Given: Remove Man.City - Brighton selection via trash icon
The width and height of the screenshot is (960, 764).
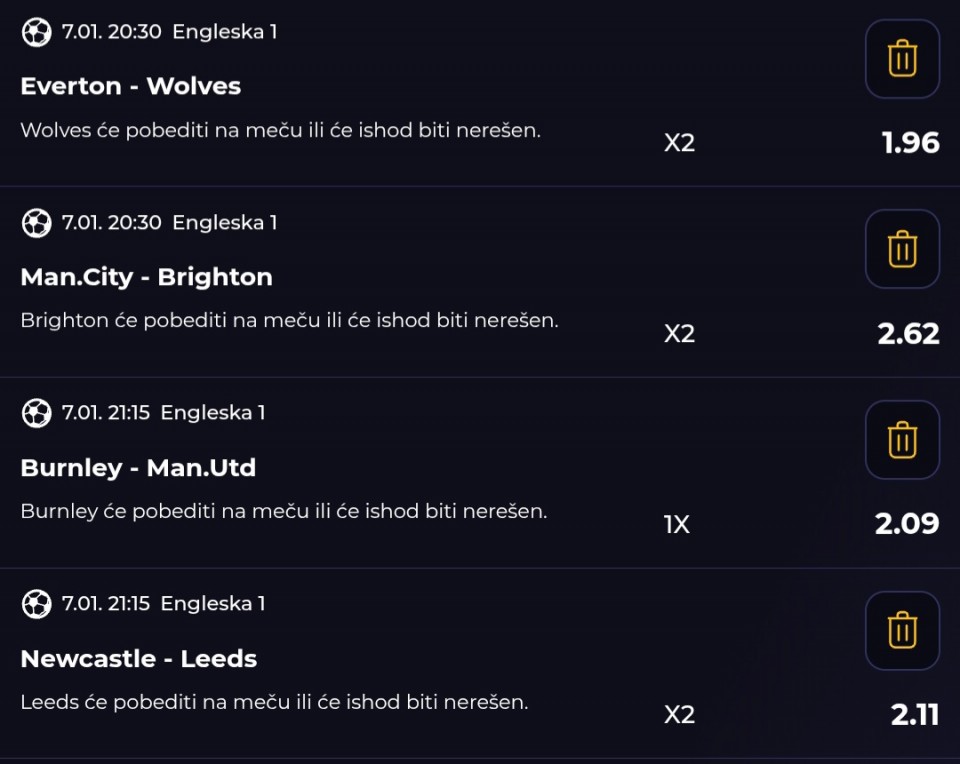Looking at the screenshot, I should click(x=902, y=249).
